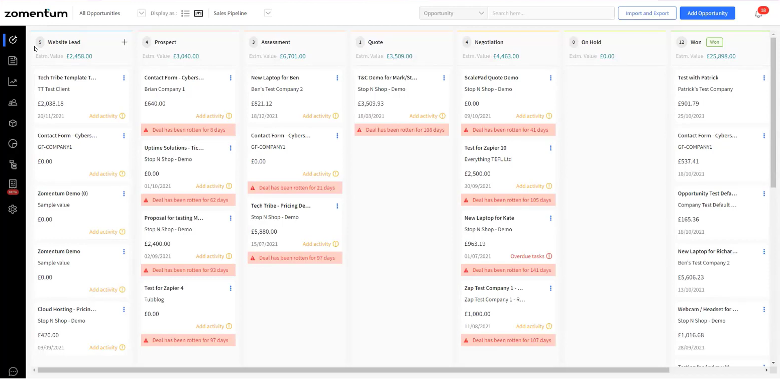Screen dimensions: 780x380
Task: Open the three-dot menu on Test for Zapier 10 card
Action: pyautogui.click(x=550, y=148)
